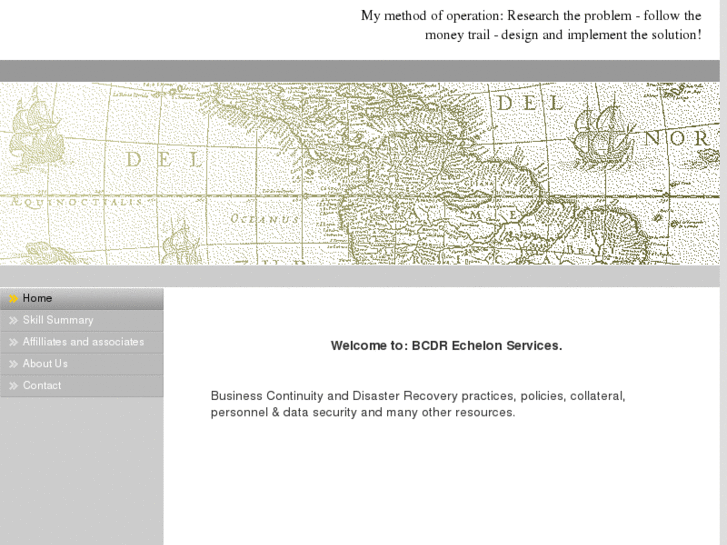Click the chevron icon beside About Us
This screenshot has width=727, height=545.
coord(13,364)
